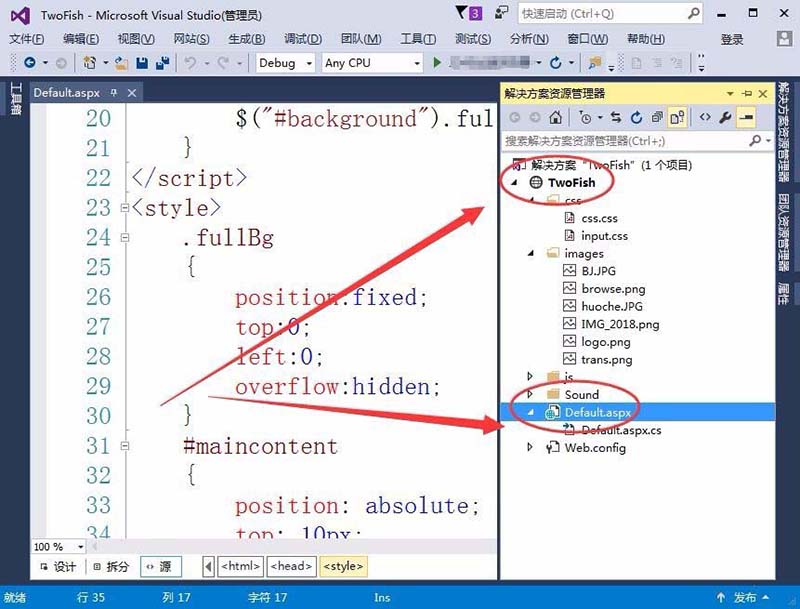Image resolution: width=800 pixels, height=609 pixels.
Task: Toggle auto-hide pin on Solution Explorer panel
Action: coord(747,93)
